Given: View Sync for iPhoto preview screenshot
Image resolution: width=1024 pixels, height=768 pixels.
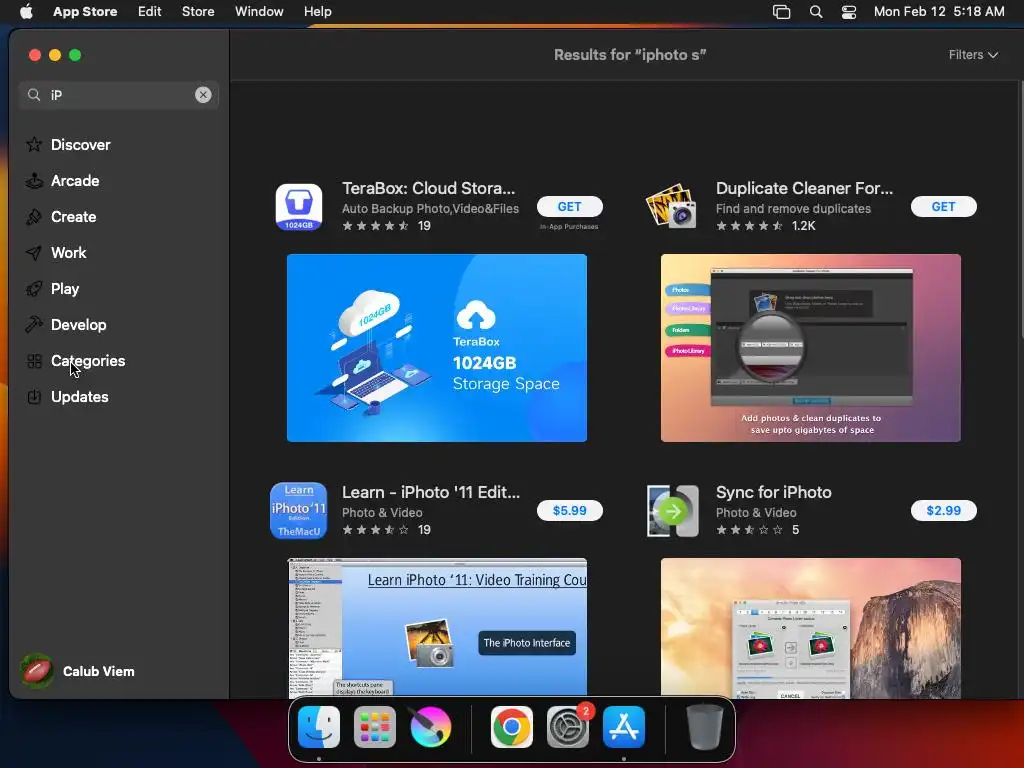Looking at the screenshot, I should [810, 628].
